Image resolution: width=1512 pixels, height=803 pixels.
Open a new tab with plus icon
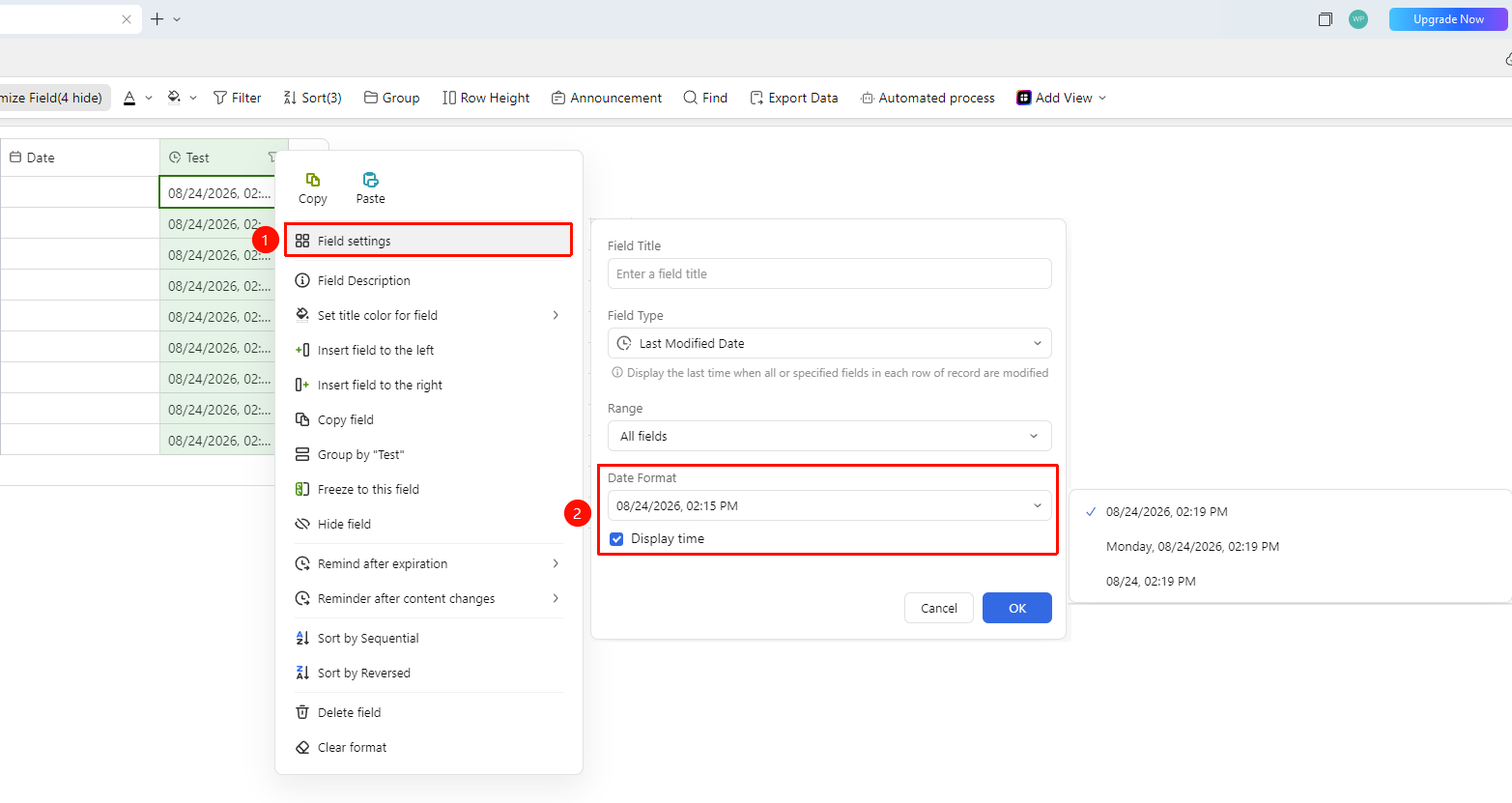point(157,19)
